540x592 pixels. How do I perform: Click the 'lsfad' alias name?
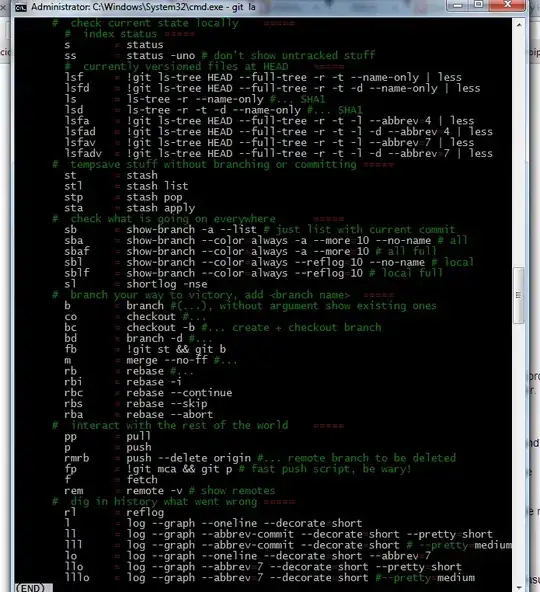80,132
